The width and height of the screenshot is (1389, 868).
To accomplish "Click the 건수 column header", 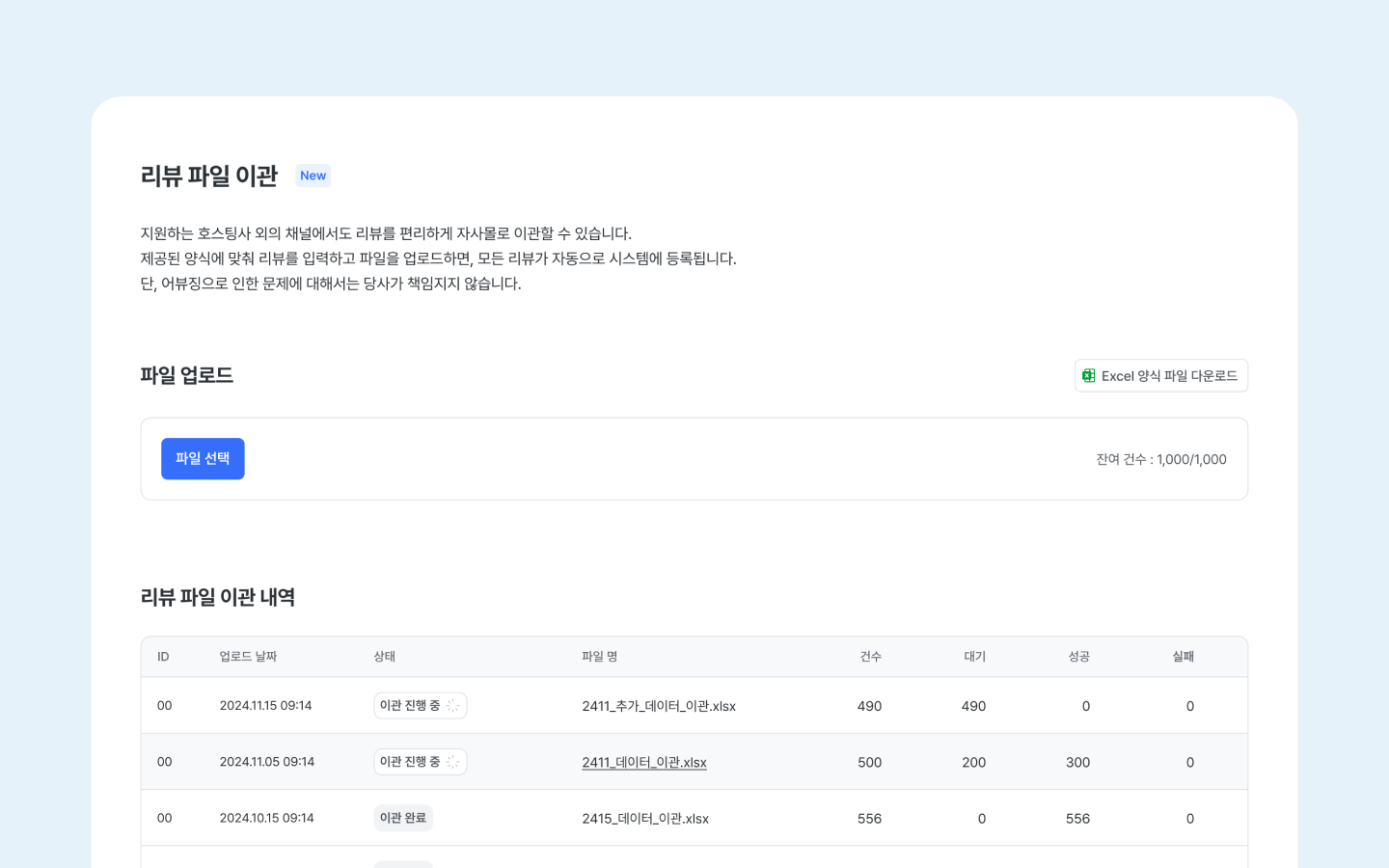I will (x=869, y=656).
